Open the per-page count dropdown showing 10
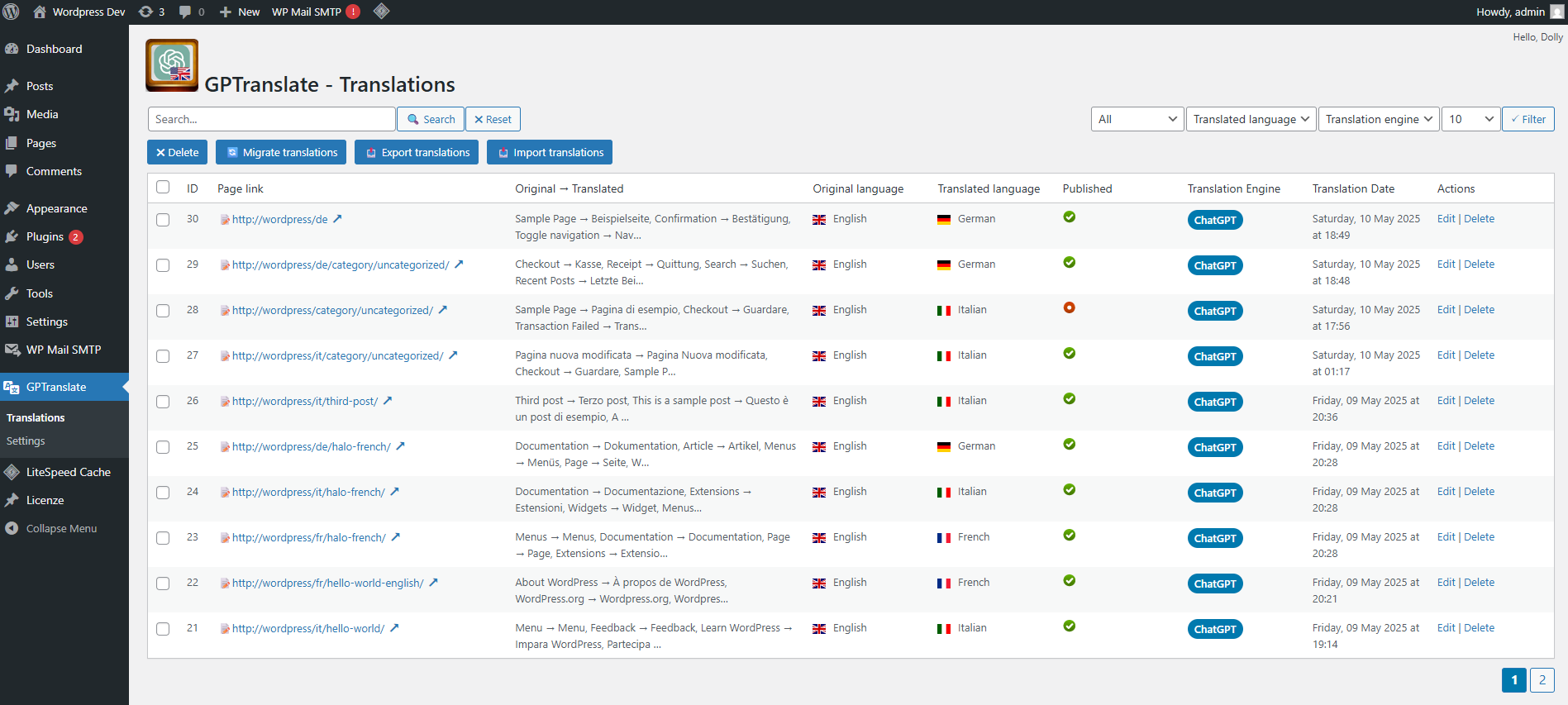Viewport: 1568px width, 705px height. click(x=1470, y=119)
